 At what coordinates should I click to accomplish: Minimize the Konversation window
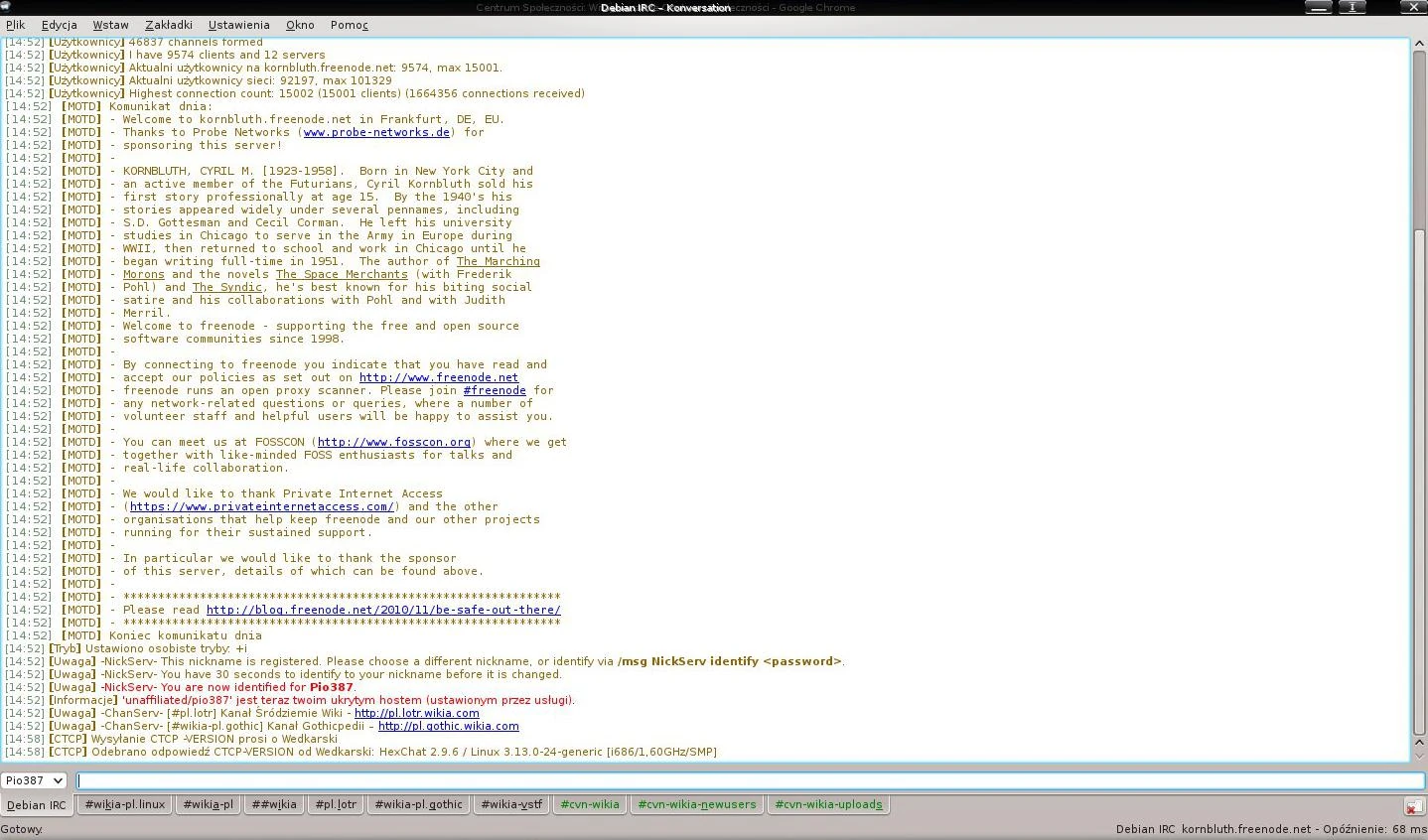click(x=1318, y=7)
